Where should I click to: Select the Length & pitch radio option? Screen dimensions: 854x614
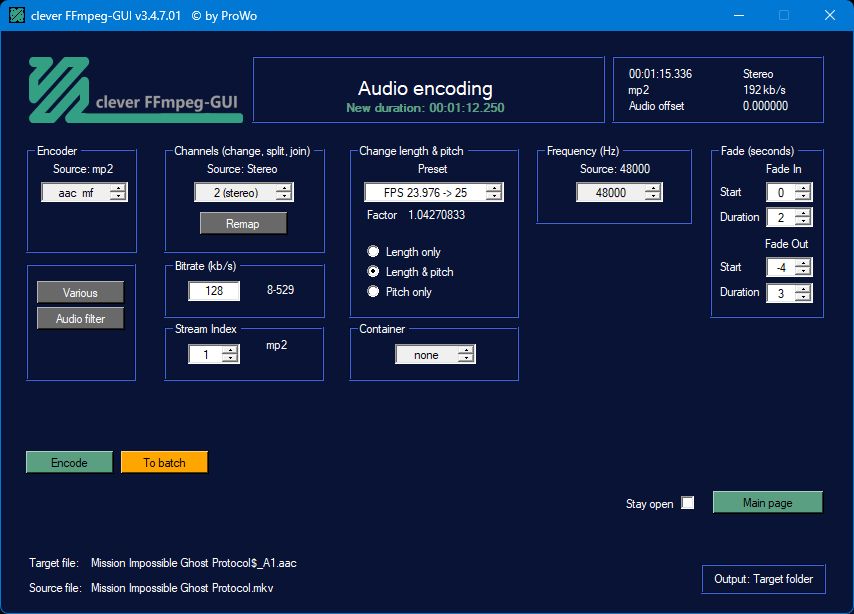click(373, 271)
